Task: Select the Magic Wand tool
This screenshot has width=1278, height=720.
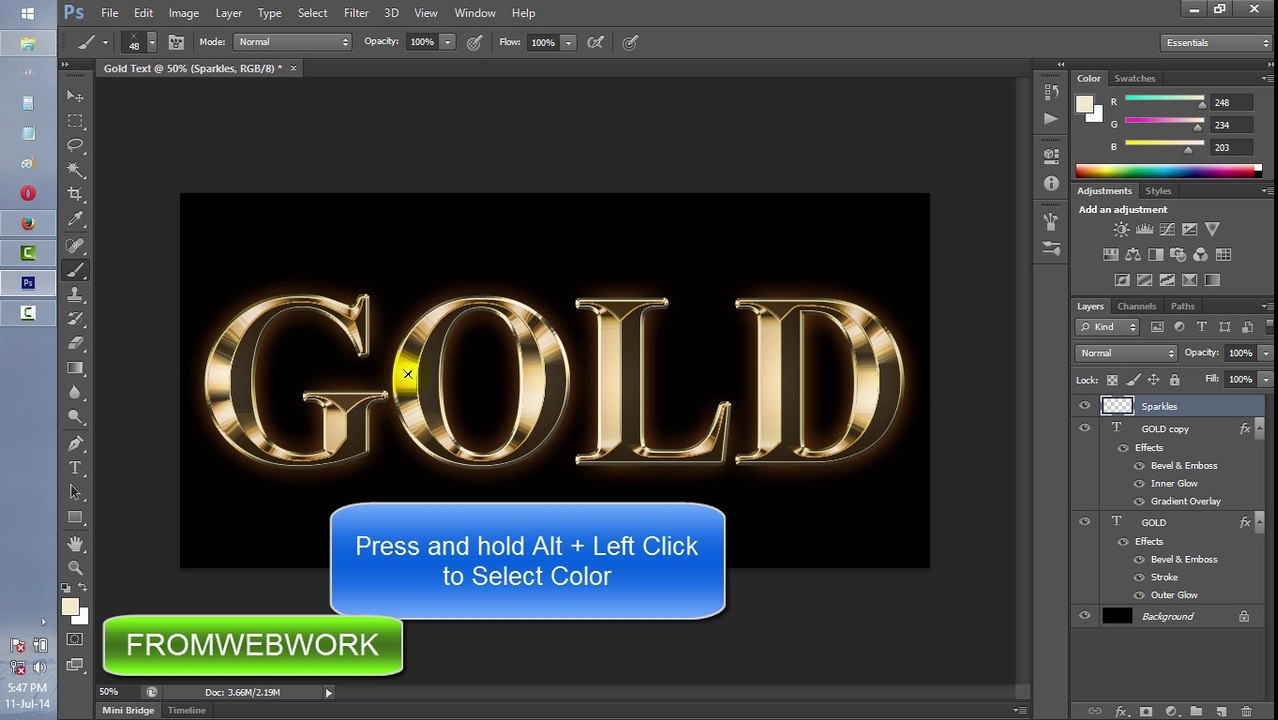Action: point(75,170)
